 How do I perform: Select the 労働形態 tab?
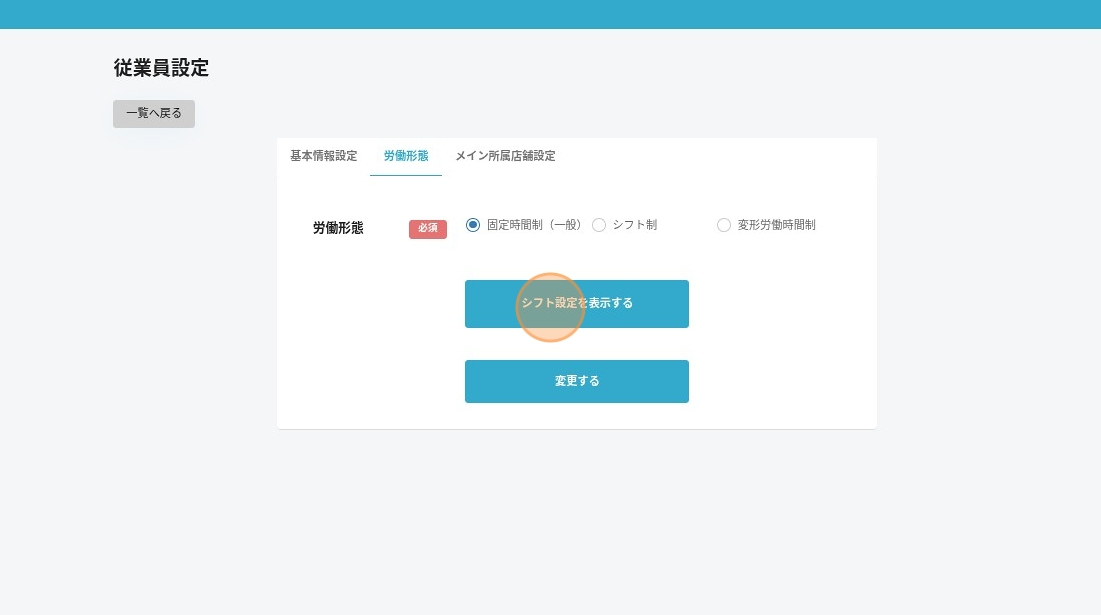tap(406, 156)
